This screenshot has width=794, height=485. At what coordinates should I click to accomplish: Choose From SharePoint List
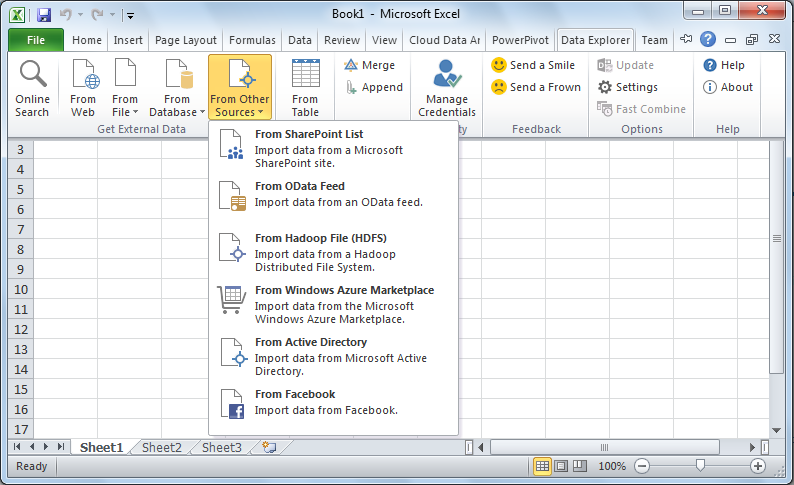[x=333, y=148]
